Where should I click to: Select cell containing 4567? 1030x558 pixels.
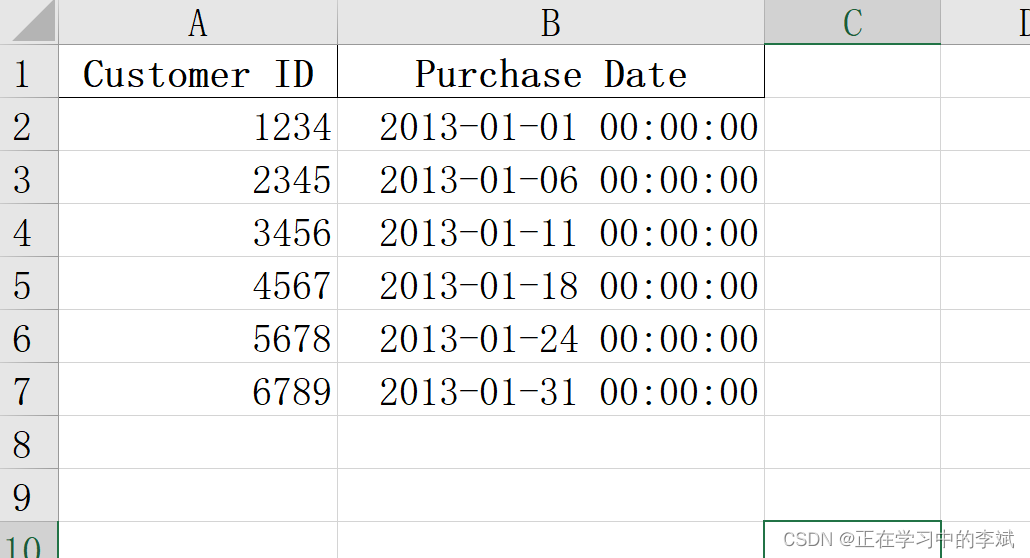click(x=198, y=283)
